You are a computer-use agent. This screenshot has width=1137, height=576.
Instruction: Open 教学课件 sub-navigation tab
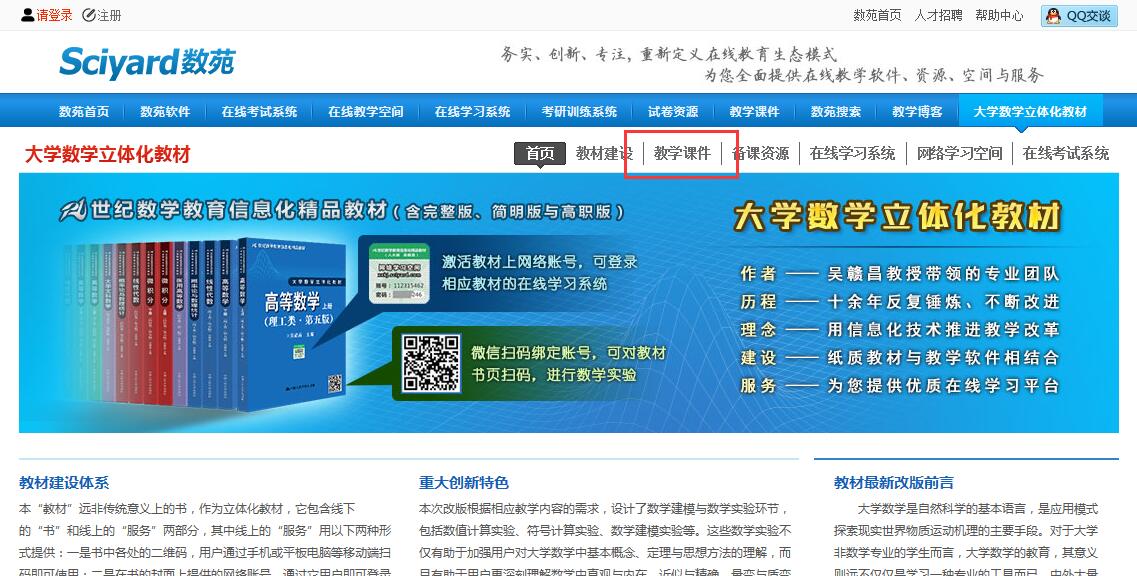tap(682, 153)
